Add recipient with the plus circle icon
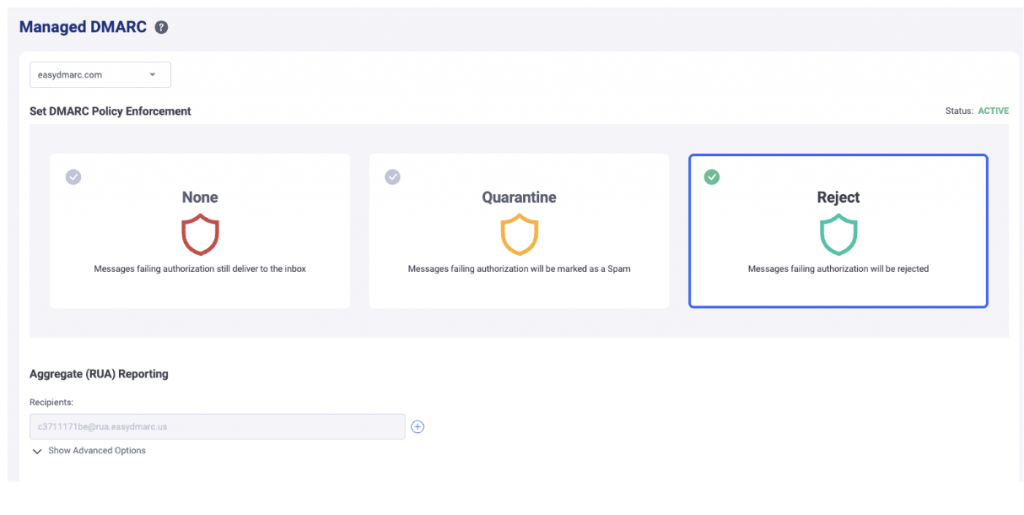Screen dimensions: 1024x515 (418, 427)
